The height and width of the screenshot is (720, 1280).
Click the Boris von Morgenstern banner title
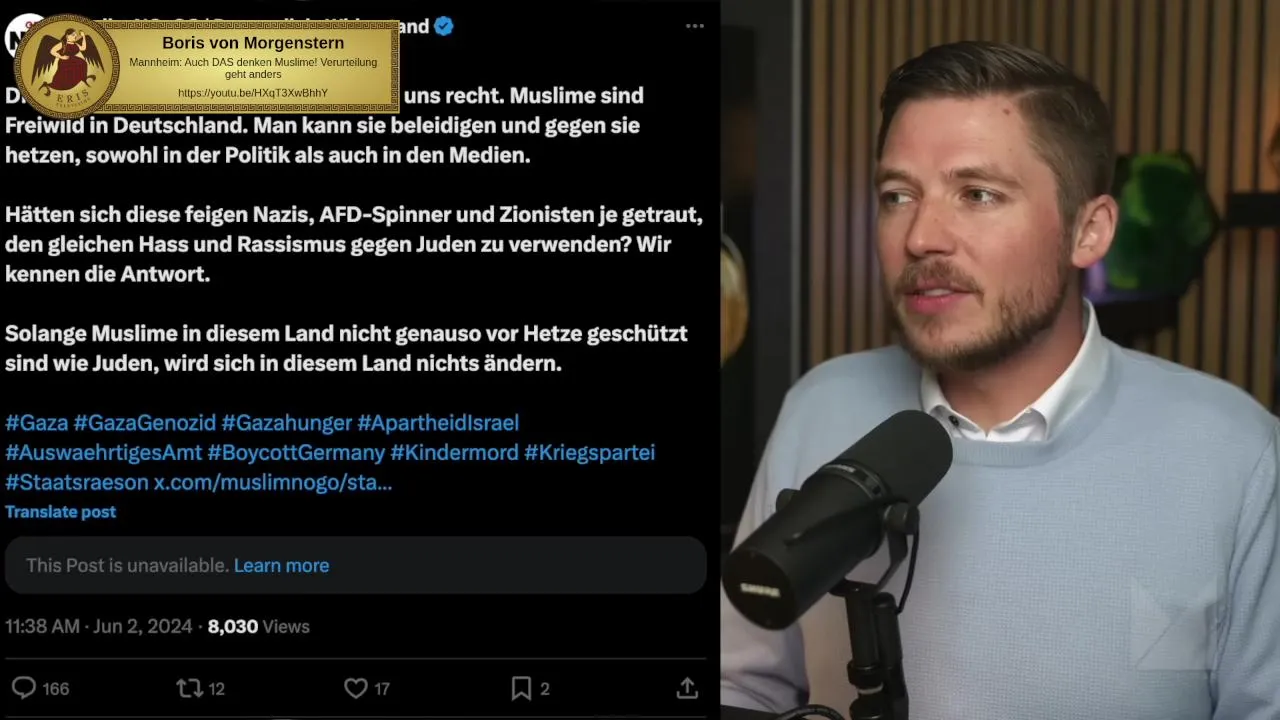(x=253, y=43)
